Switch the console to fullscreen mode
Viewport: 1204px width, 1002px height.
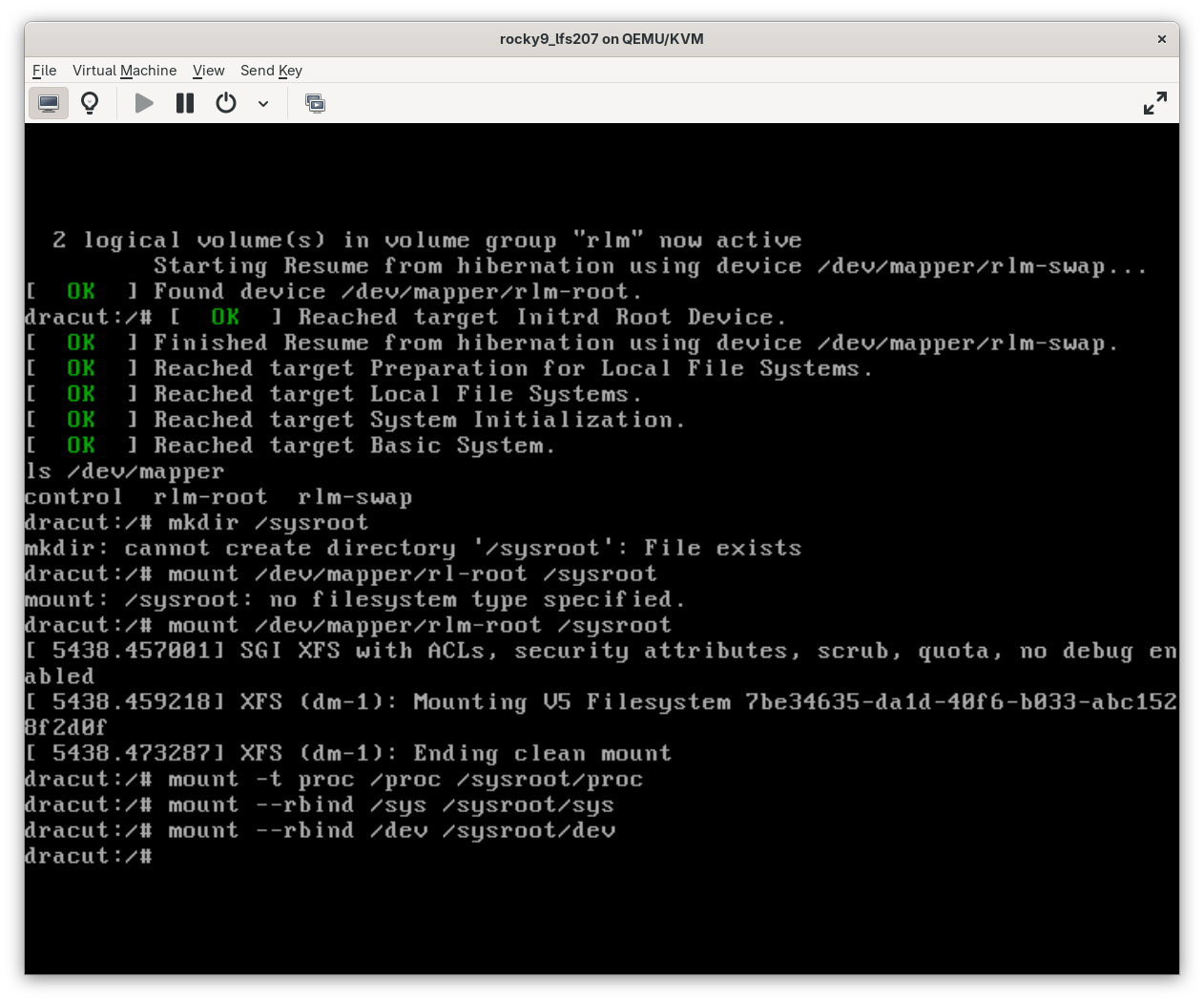pyautogui.click(x=1154, y=103)
